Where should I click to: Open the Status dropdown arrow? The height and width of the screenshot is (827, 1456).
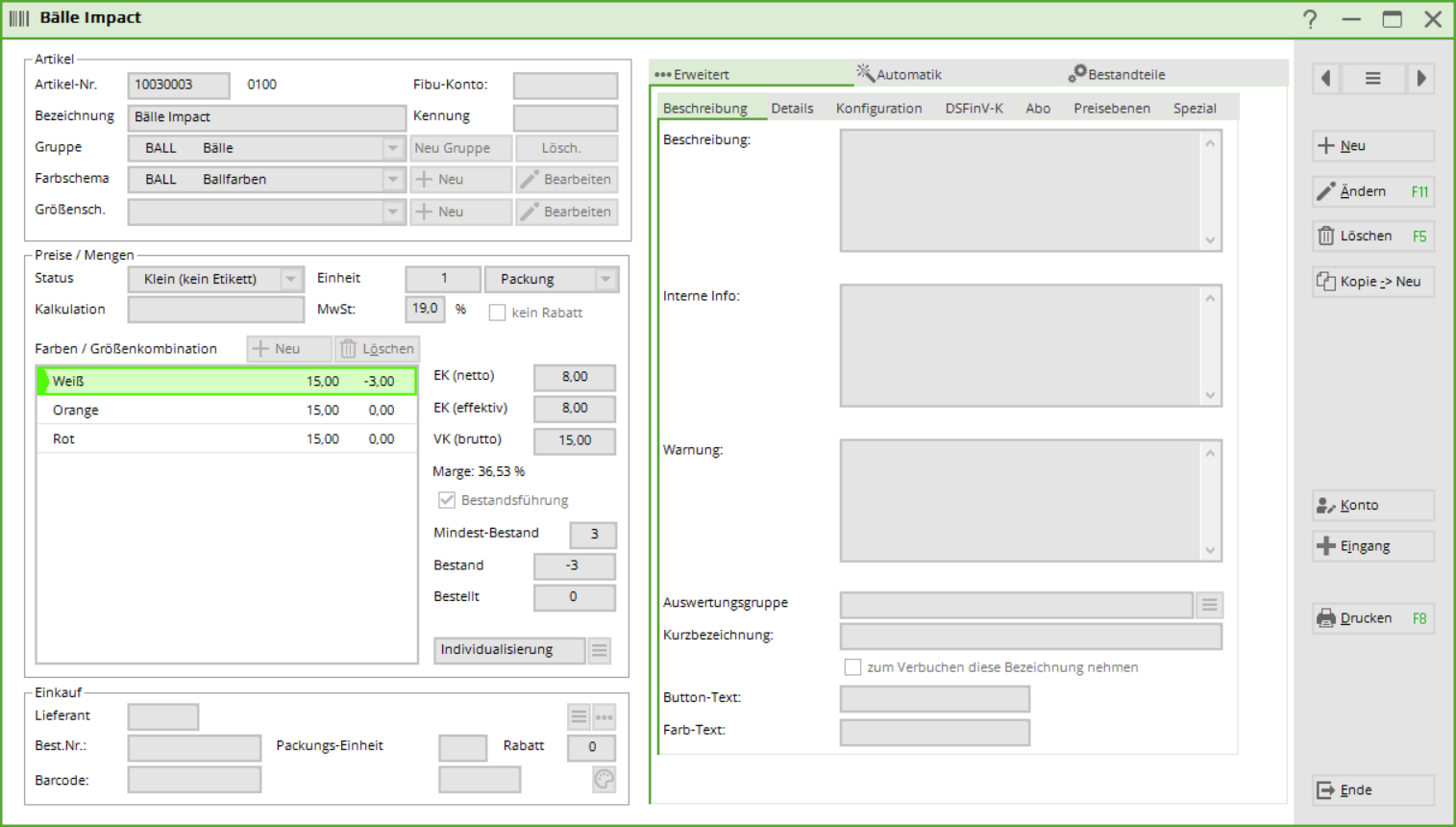coord(290,279)
